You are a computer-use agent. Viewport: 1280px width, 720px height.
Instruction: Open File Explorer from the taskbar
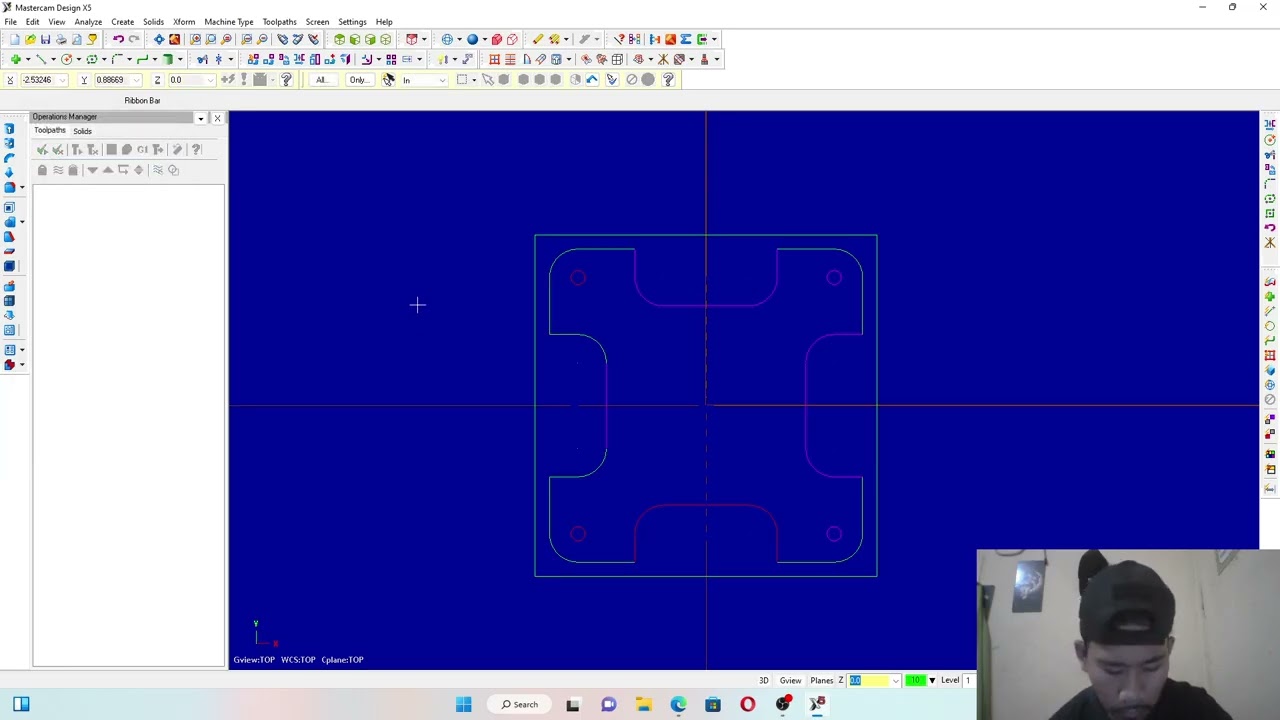click(x=643, y=705)
